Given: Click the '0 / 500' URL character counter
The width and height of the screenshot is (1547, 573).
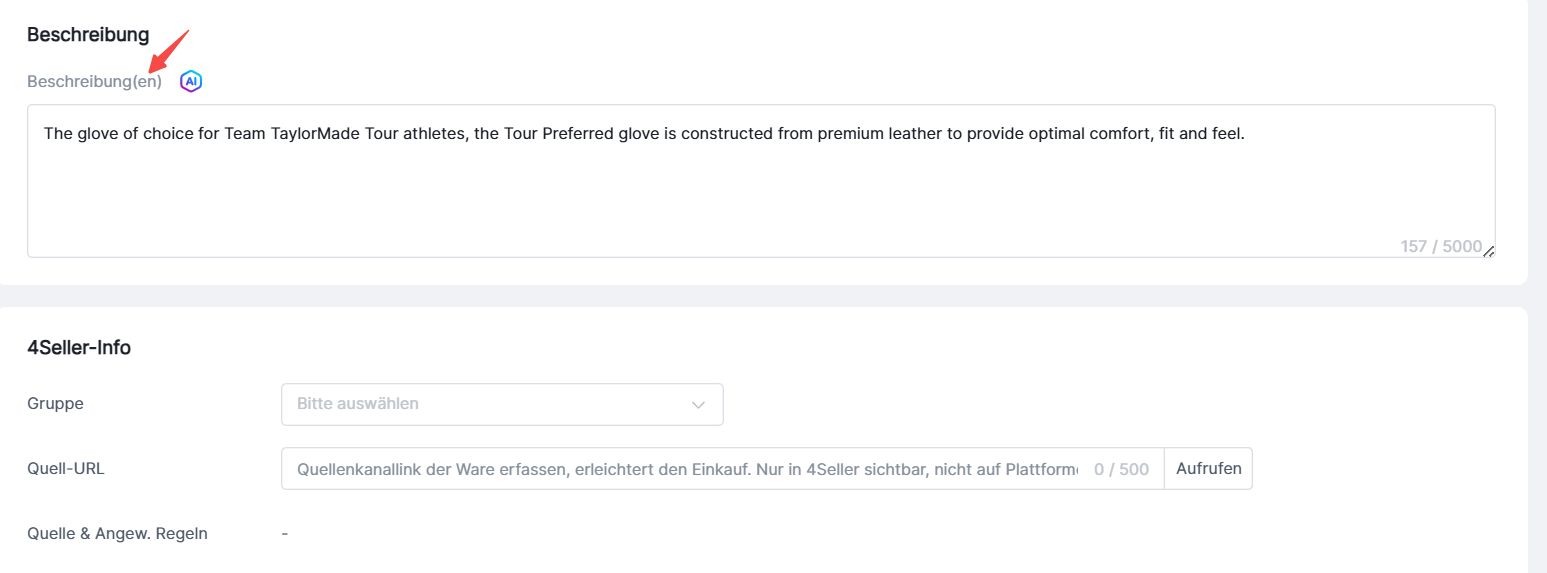Looking at the screenshot, I should 1121,469.
